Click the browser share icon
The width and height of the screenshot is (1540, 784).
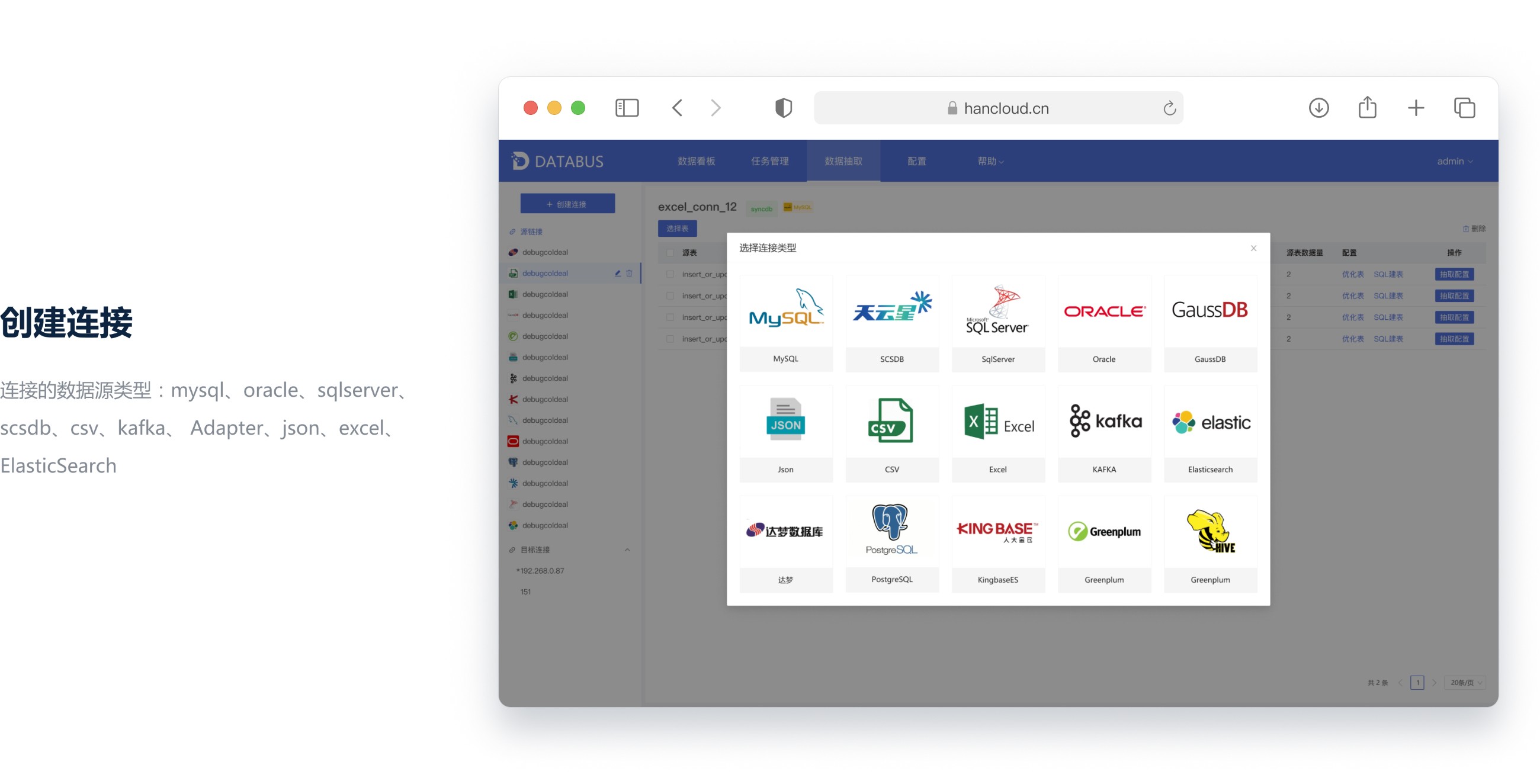(1367, 108)
